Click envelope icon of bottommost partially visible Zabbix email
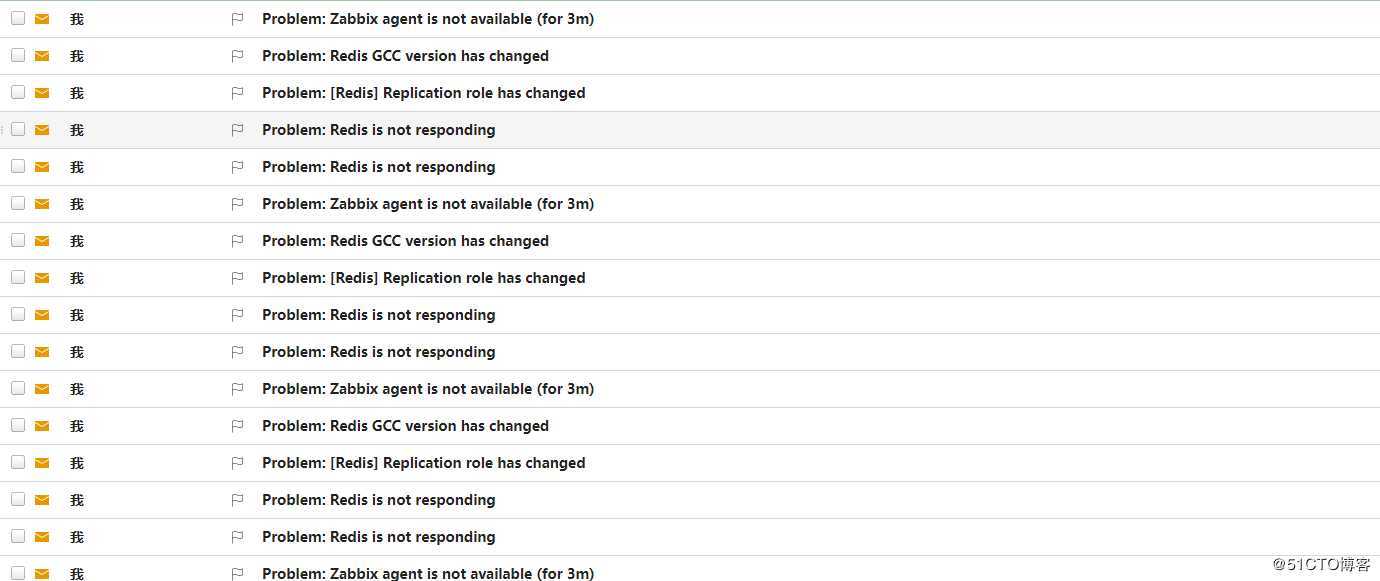Image resolution: width=1380 pixels, height=581 pixels. [x=42, y=573]
